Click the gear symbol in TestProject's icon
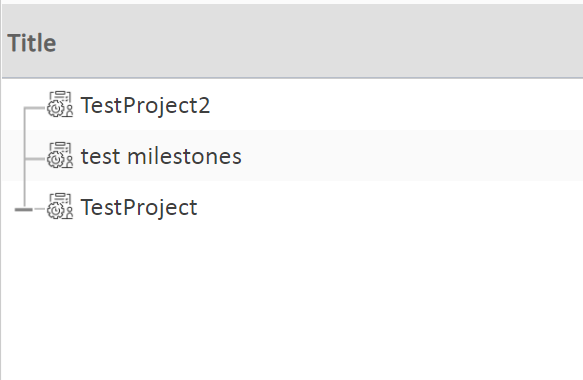 pyautogui.click(x=55, y=210)
